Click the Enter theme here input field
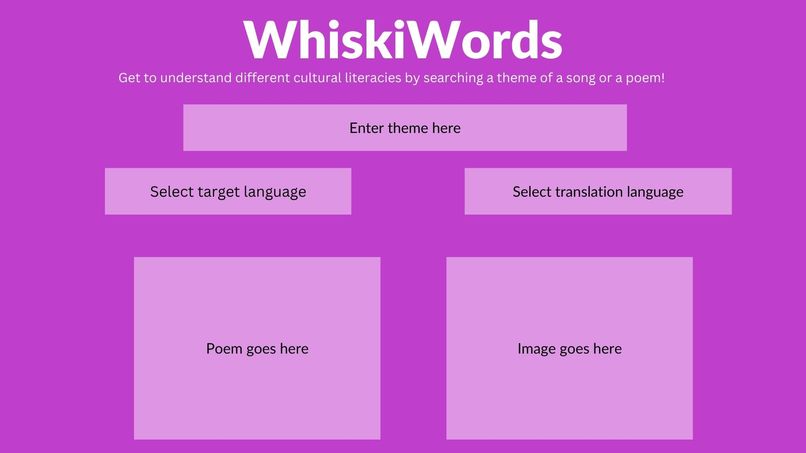Image resolution: width=806 pixels, height=453 pixels. (x=405, y=128)
